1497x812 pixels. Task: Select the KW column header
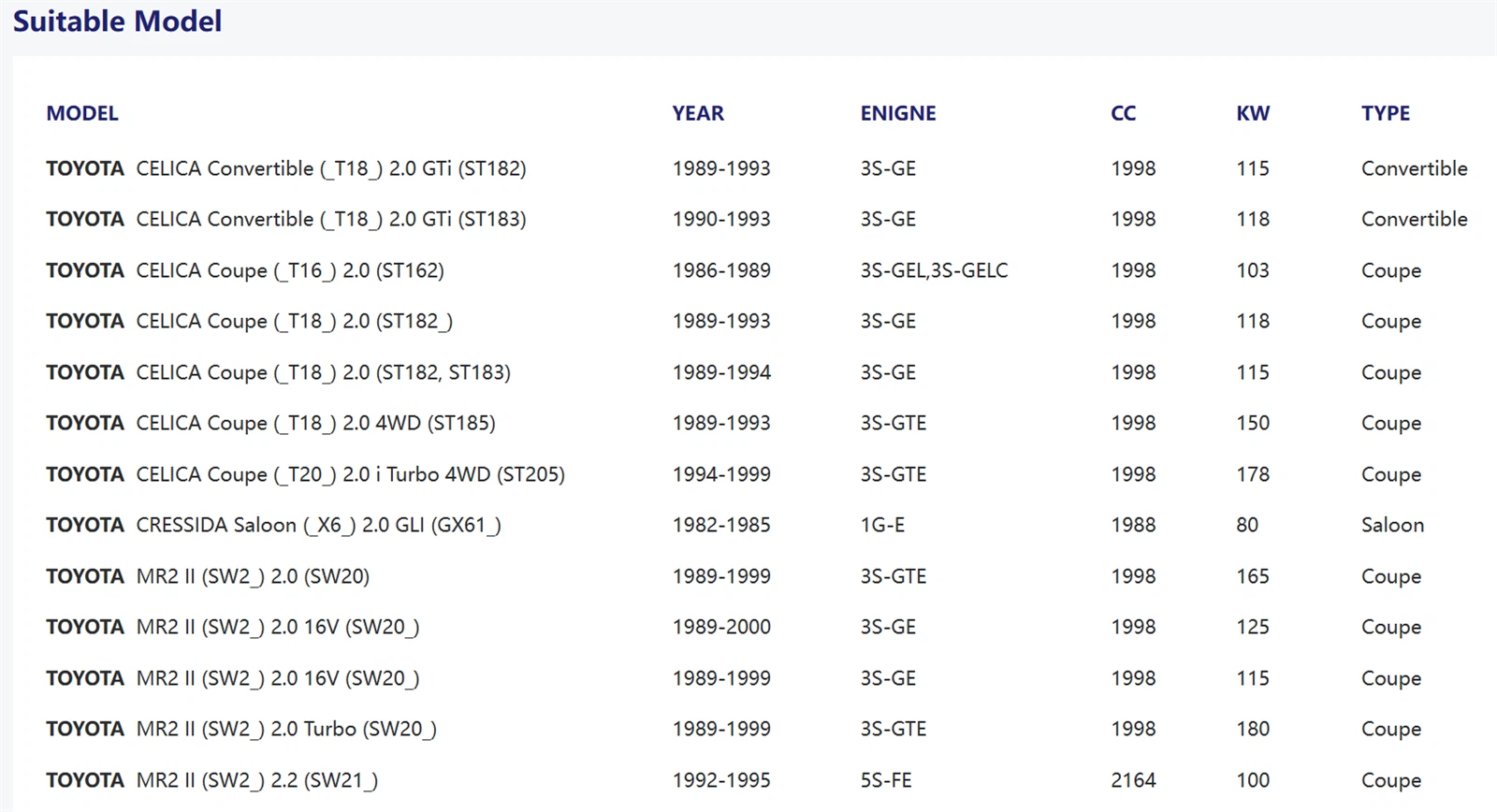click(1253, 113)
